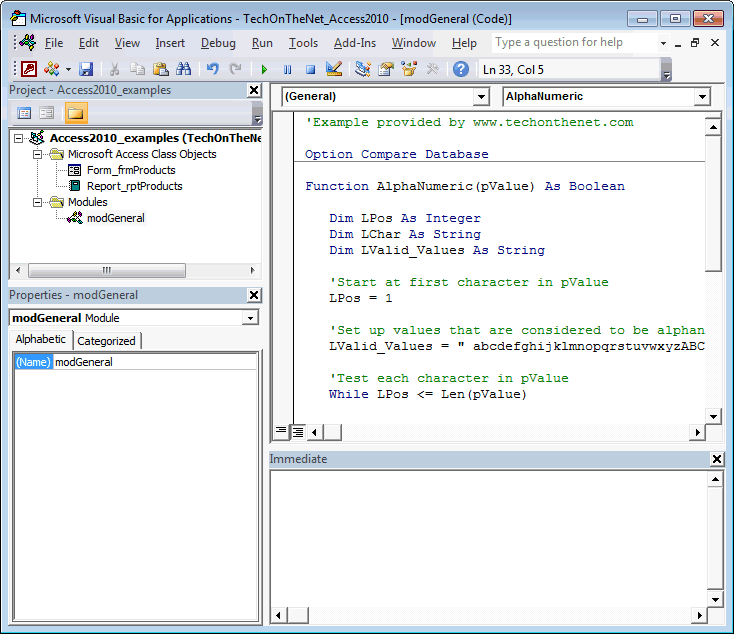Image resolution: width=734 pixels, height=634 pixels.
Task: Click the Reset stop icon
Action: (x=310, y=70)
